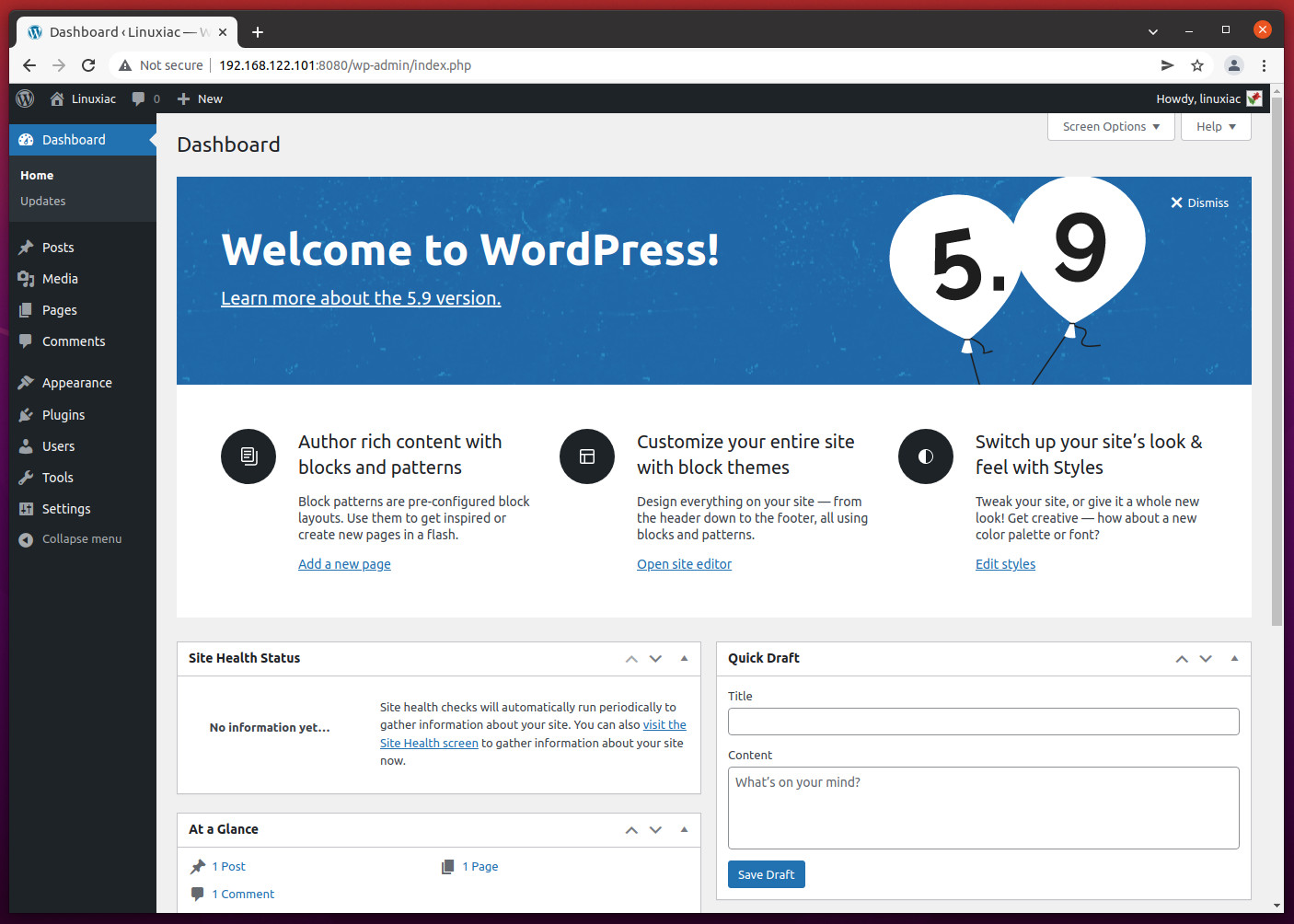Toggle At a Glance panel collapse
Screen dimensions: 1294x924
coord(684,830)
